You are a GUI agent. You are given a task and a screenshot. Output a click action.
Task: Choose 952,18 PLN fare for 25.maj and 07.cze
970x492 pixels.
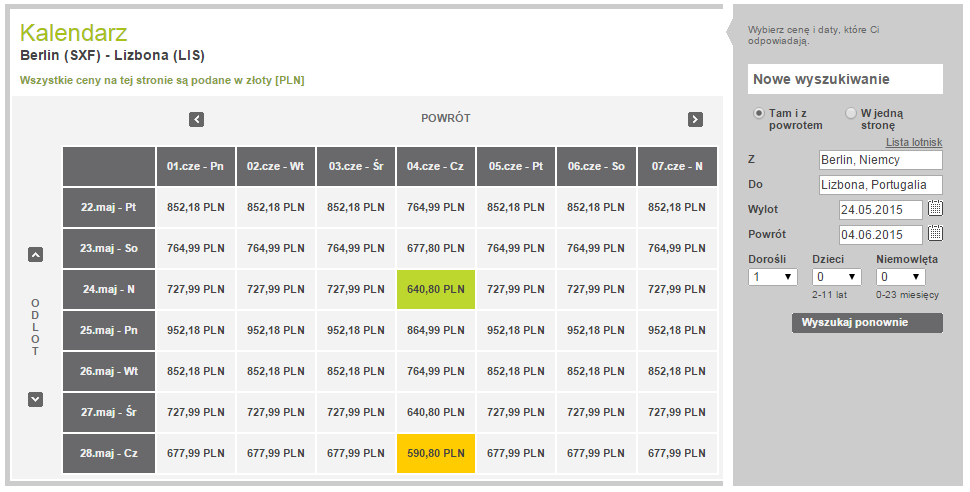tap(677, 330)
